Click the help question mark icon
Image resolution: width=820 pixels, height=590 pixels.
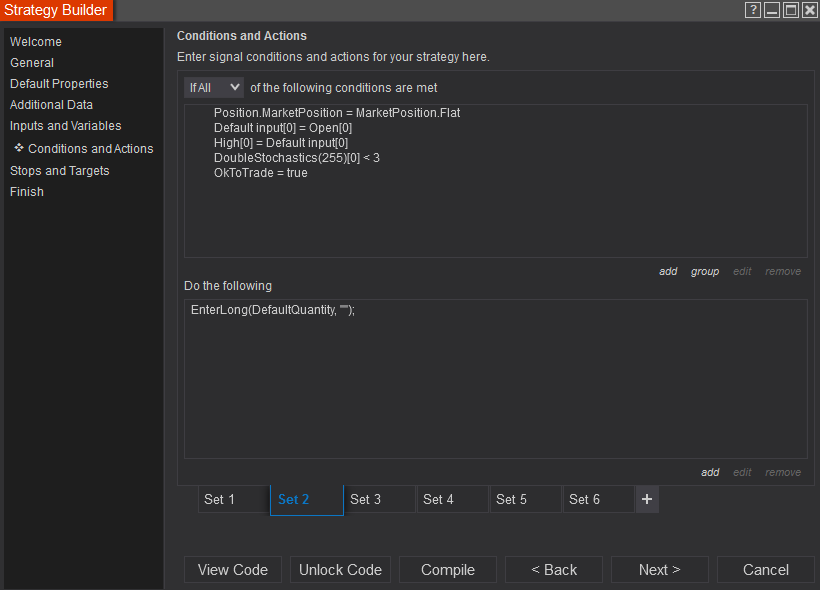(754, 10)
